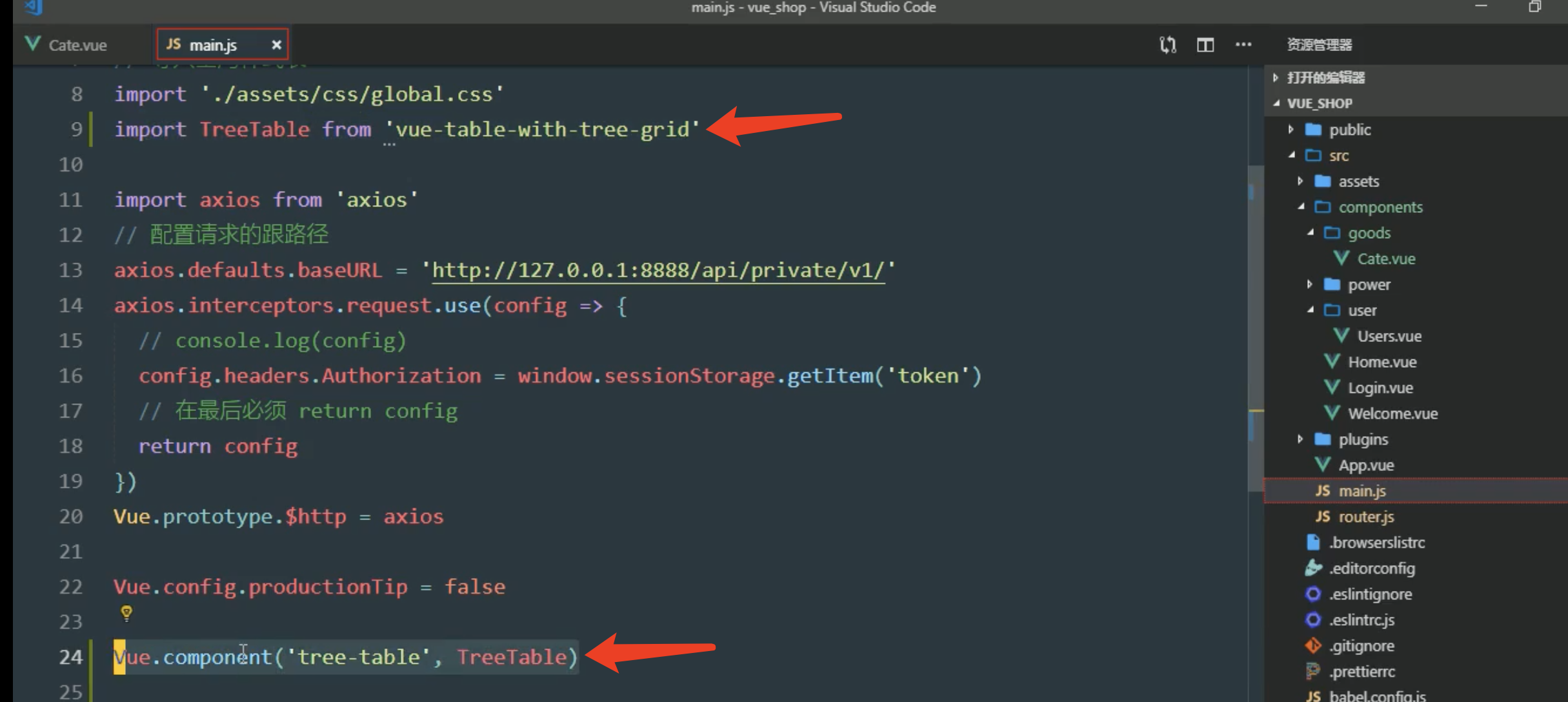Click the Vue icon on Cate.vue tab

pos(32,45)
